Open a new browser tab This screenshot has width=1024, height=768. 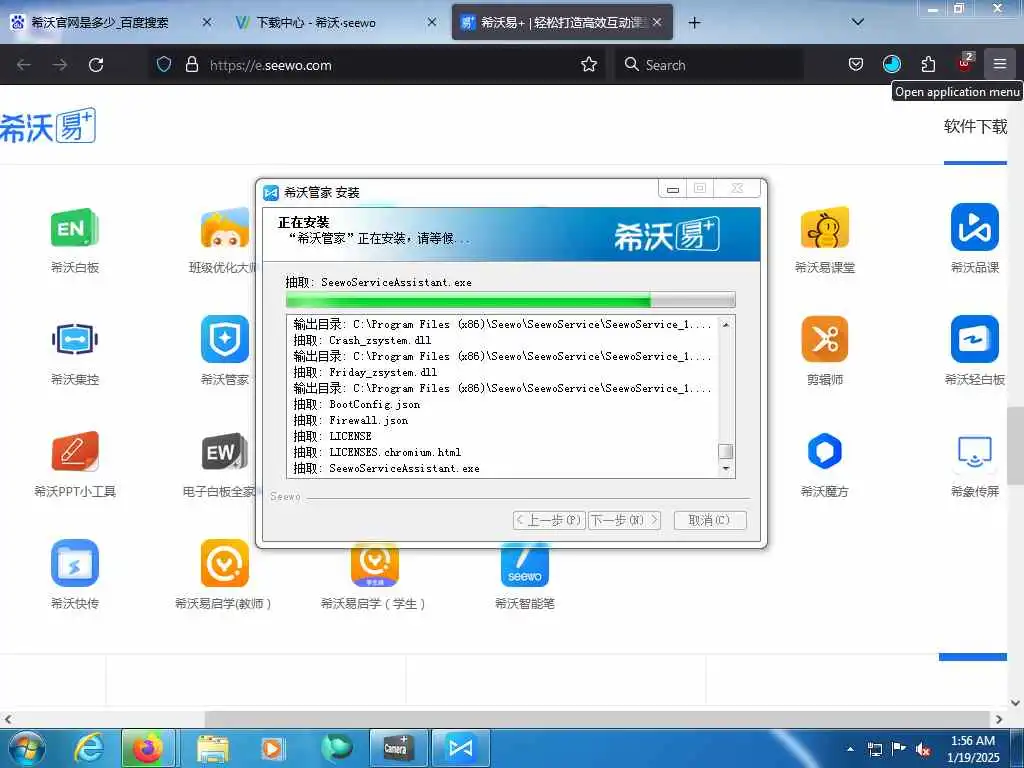point(694,22)
